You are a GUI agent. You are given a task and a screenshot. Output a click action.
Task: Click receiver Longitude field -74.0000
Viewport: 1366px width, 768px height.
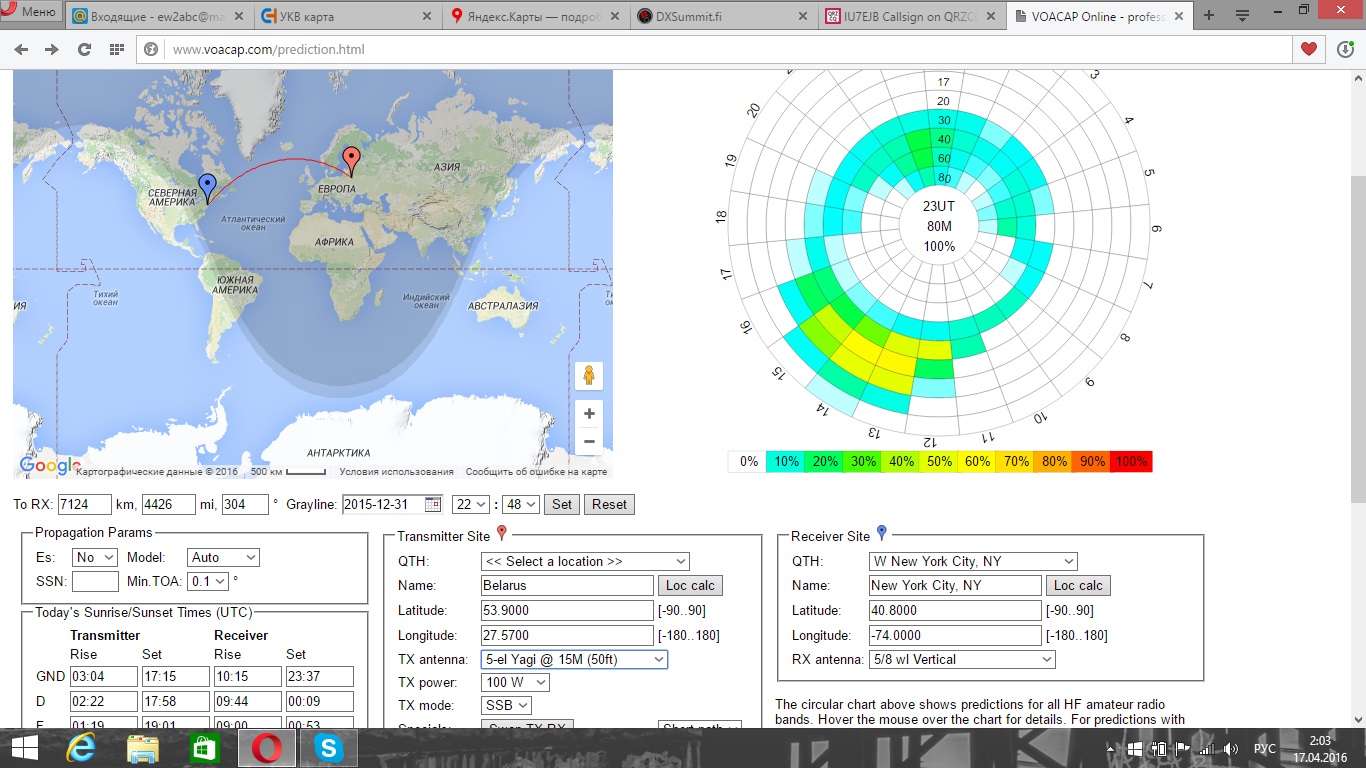[955, 635]
